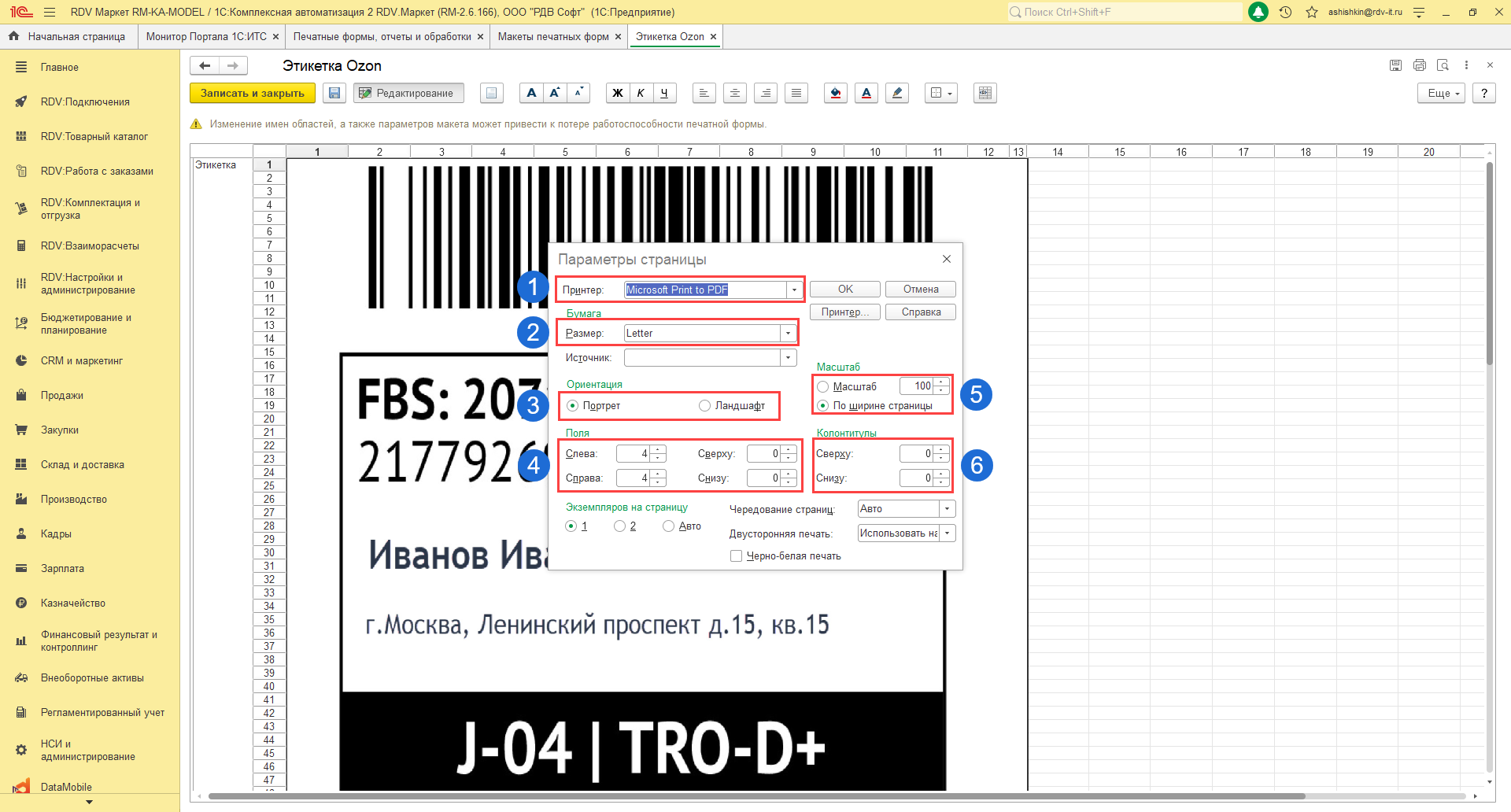Screen dimensions: 1511x812
Task: Expand Чередование страниц dropdown
Action: click(x=948, y=509)
